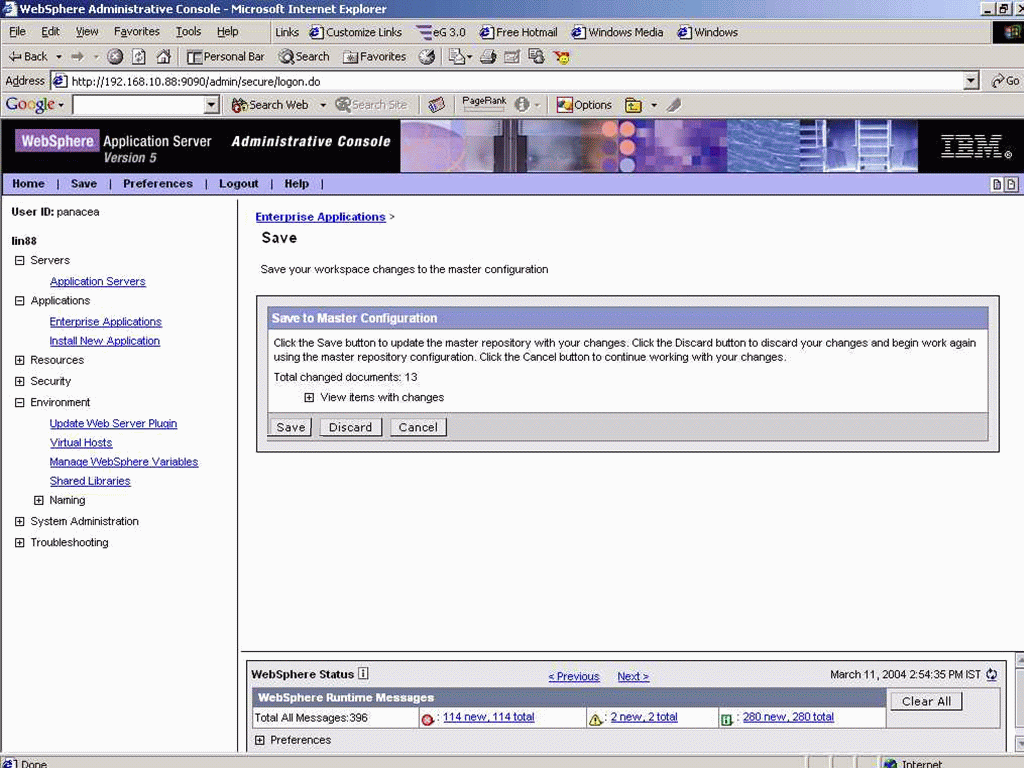Open the Personal Bar toolbar item
Screen dimensions: 1024x768
226,57
